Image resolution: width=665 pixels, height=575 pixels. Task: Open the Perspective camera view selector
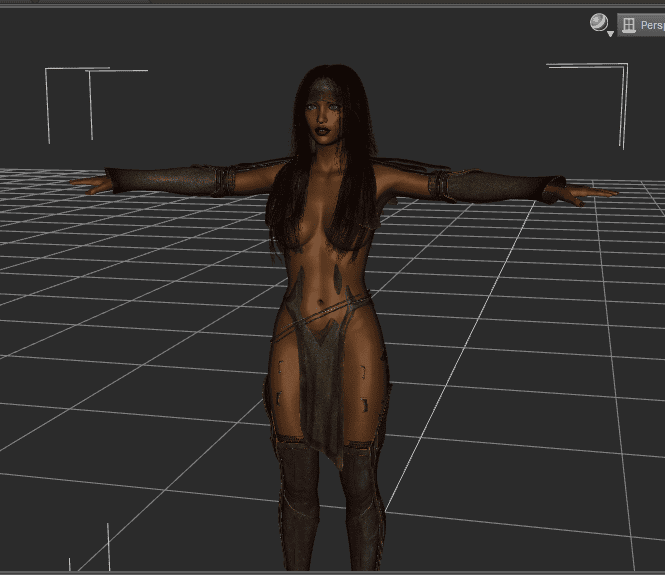click(x=641, y=25)
